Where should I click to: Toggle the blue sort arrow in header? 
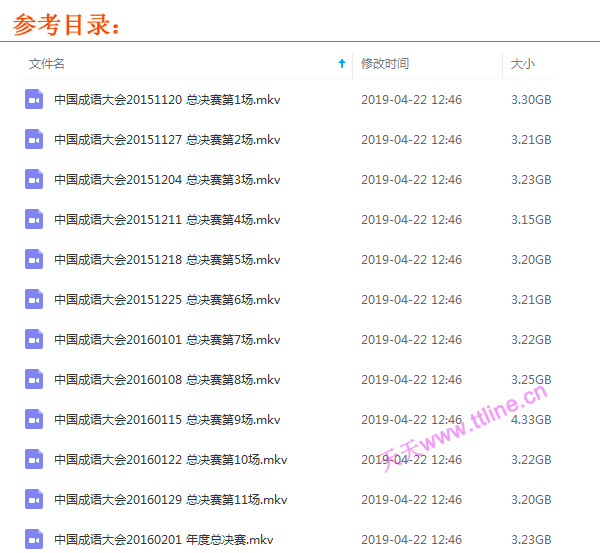click(x=341, y=64)
